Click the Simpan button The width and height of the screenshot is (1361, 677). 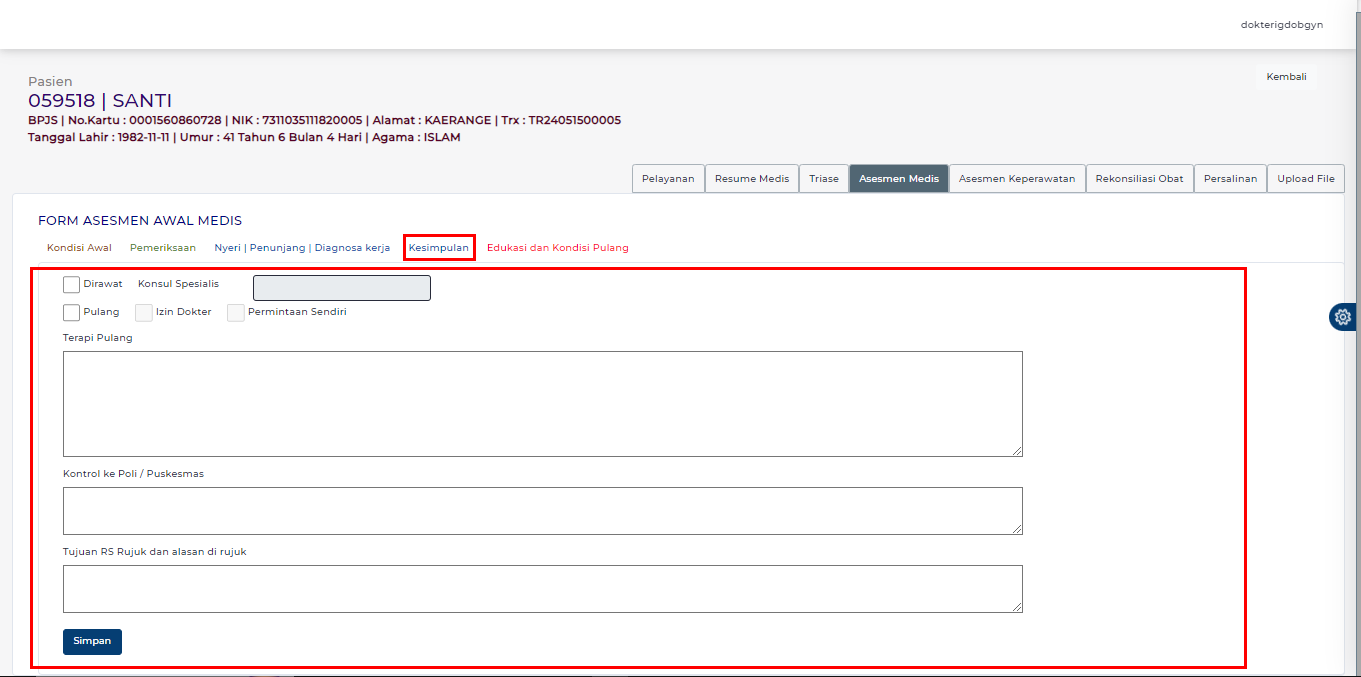point(92,641)
